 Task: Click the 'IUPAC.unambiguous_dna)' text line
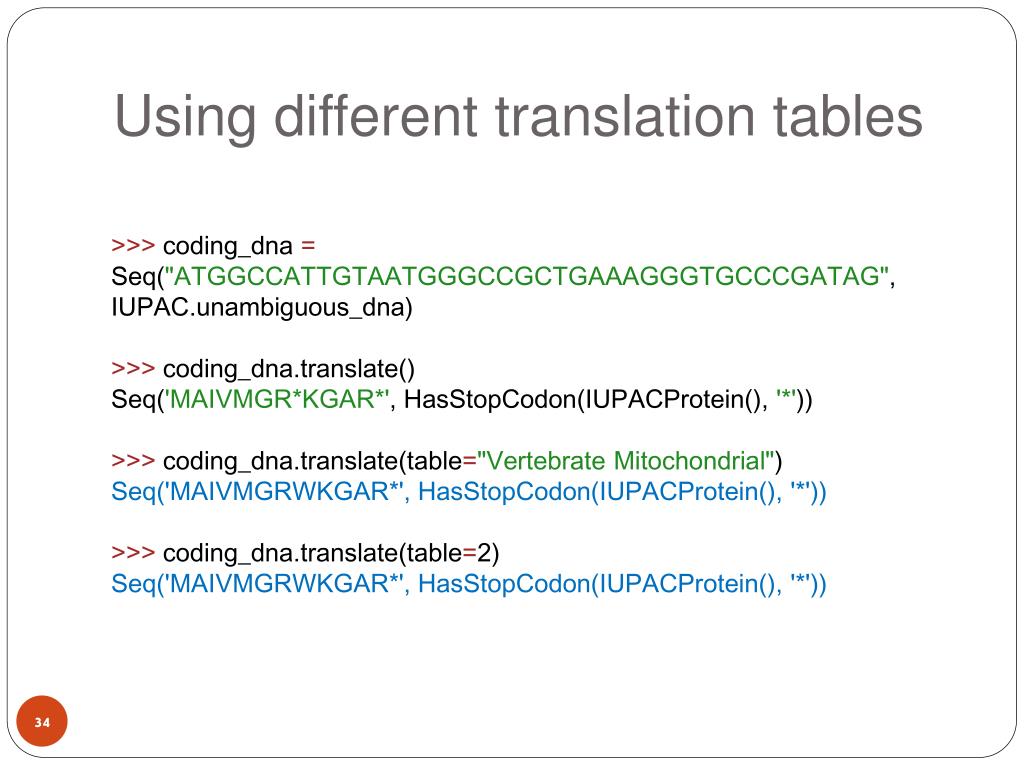coord(262,307)
